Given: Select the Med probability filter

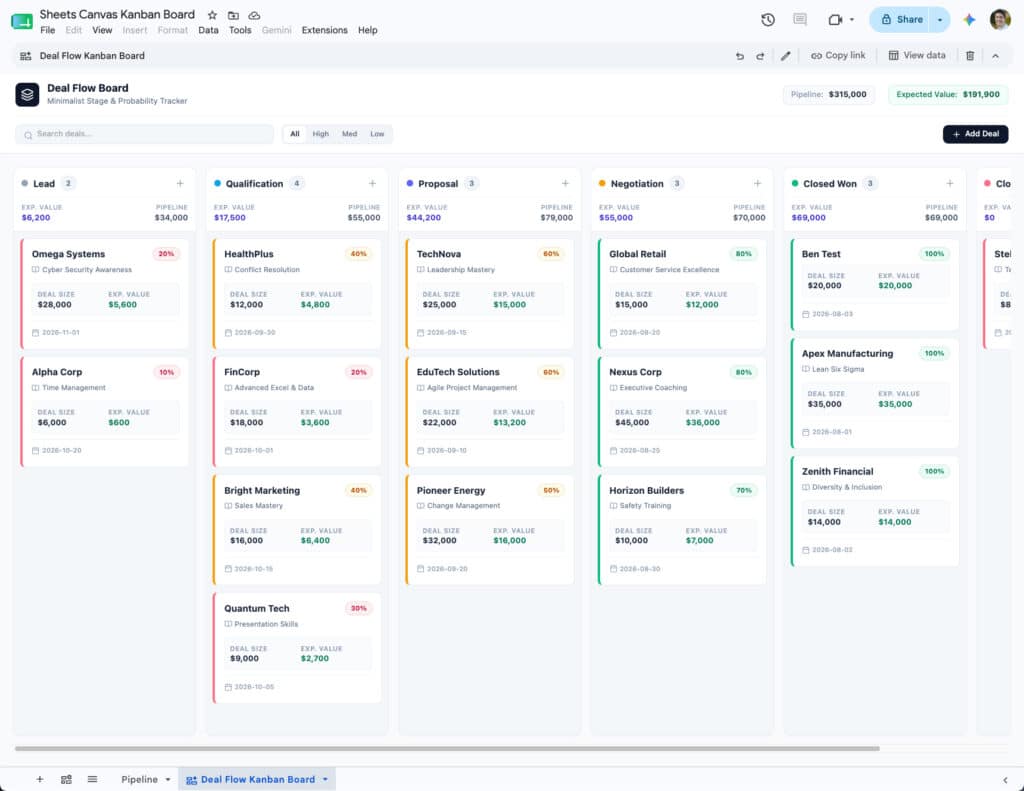Looking at the screenshot, I should click(x=349, y=134).
